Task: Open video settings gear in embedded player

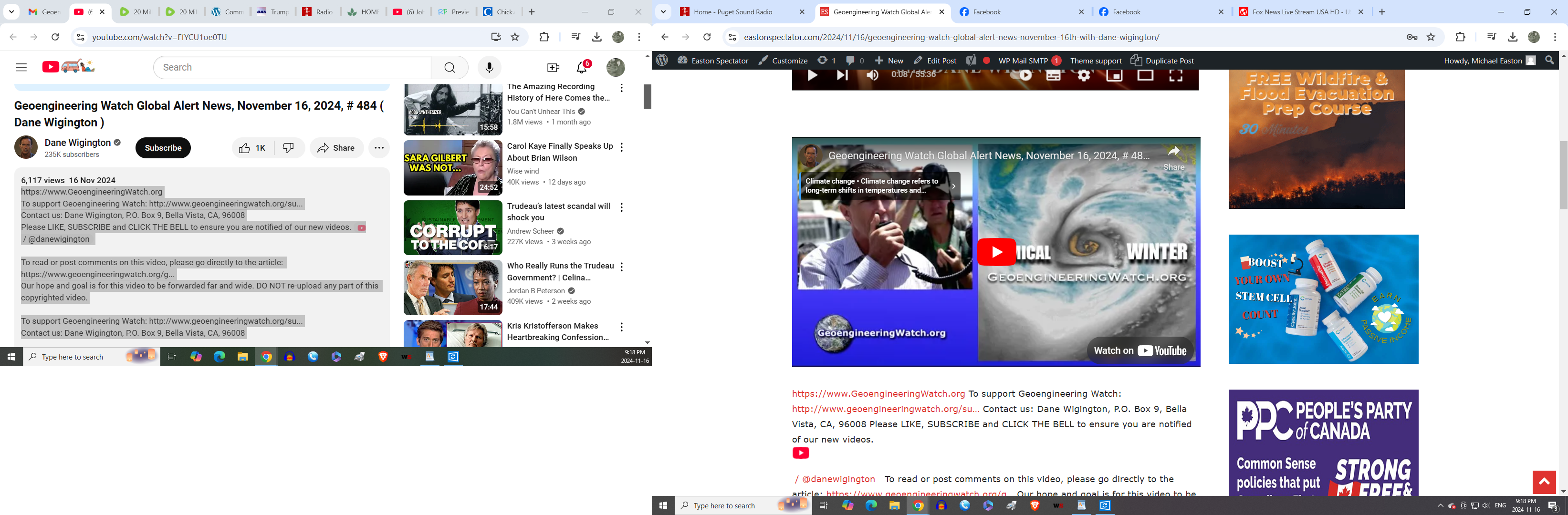Action: (x=1084, y=76)
